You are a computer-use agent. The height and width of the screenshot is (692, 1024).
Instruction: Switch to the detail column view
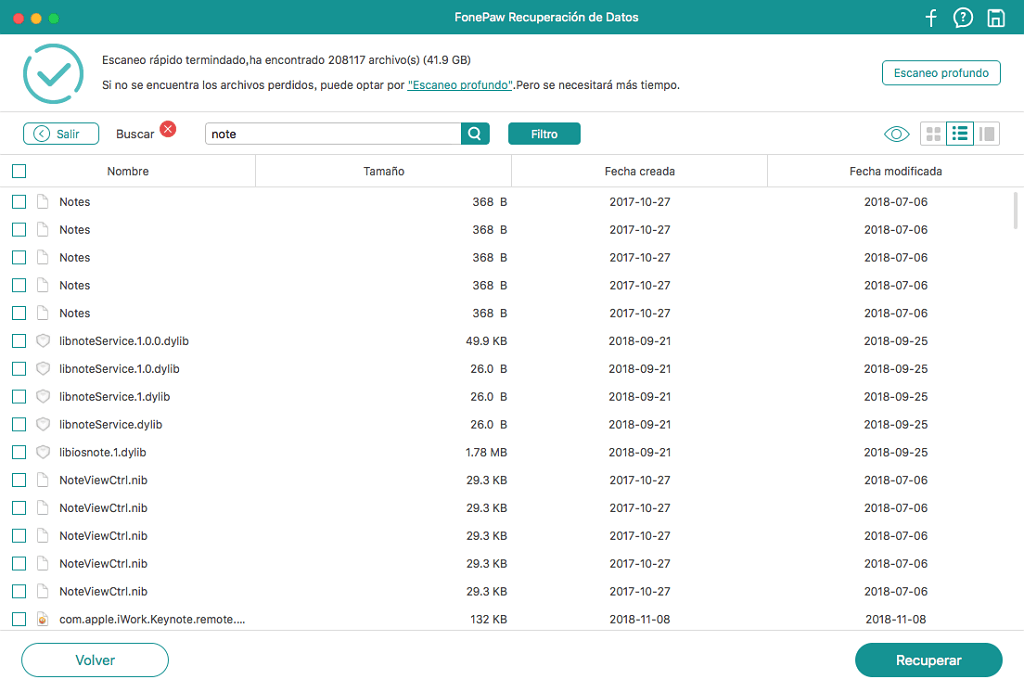pos(987,134)
